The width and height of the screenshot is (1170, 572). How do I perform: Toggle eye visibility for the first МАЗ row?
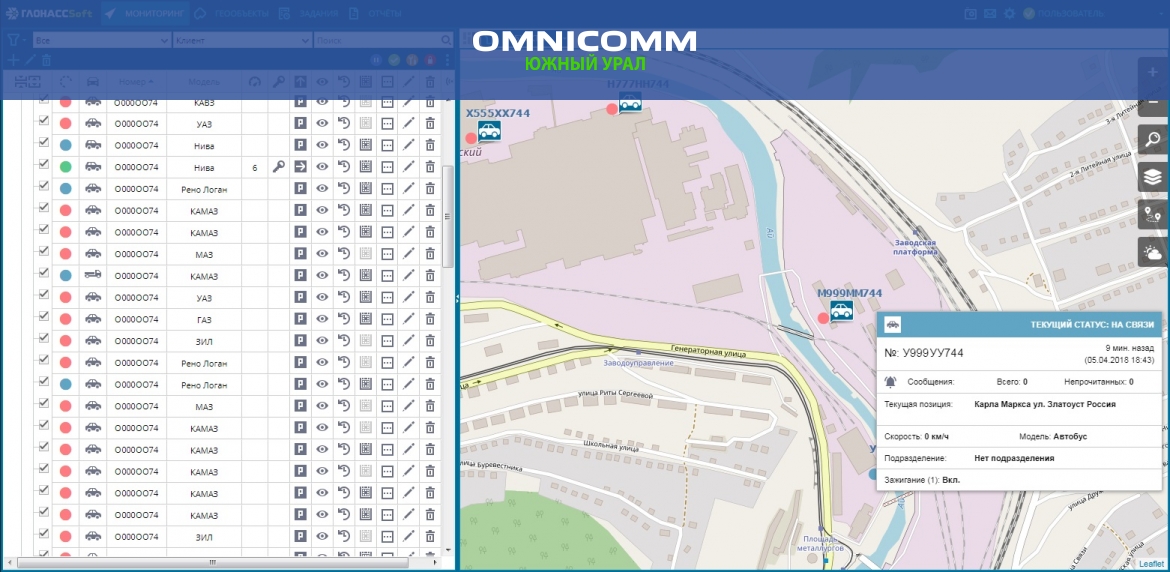coord(322,254)
